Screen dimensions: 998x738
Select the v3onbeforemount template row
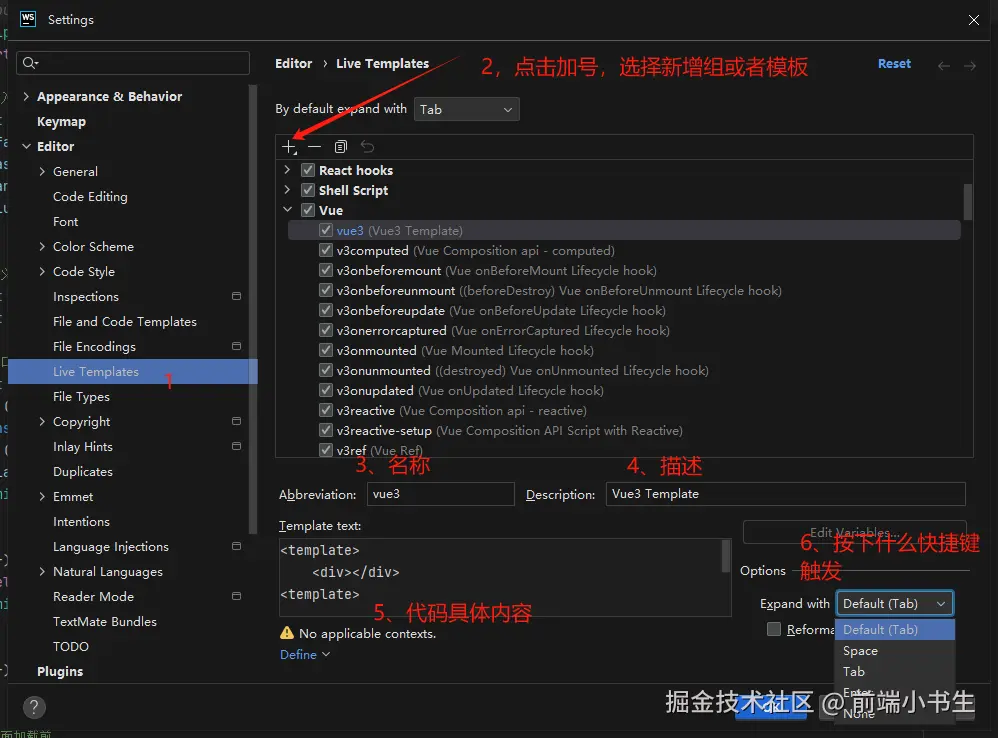click(624, 270)
